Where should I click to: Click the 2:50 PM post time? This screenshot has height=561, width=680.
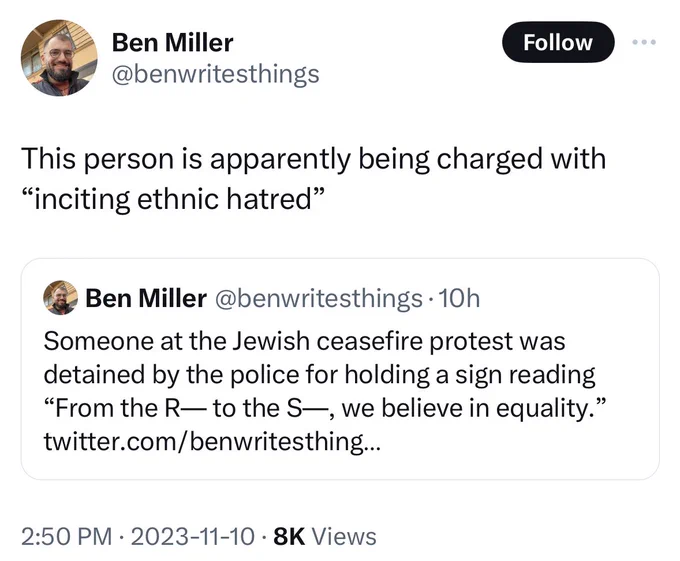point(67,536)
